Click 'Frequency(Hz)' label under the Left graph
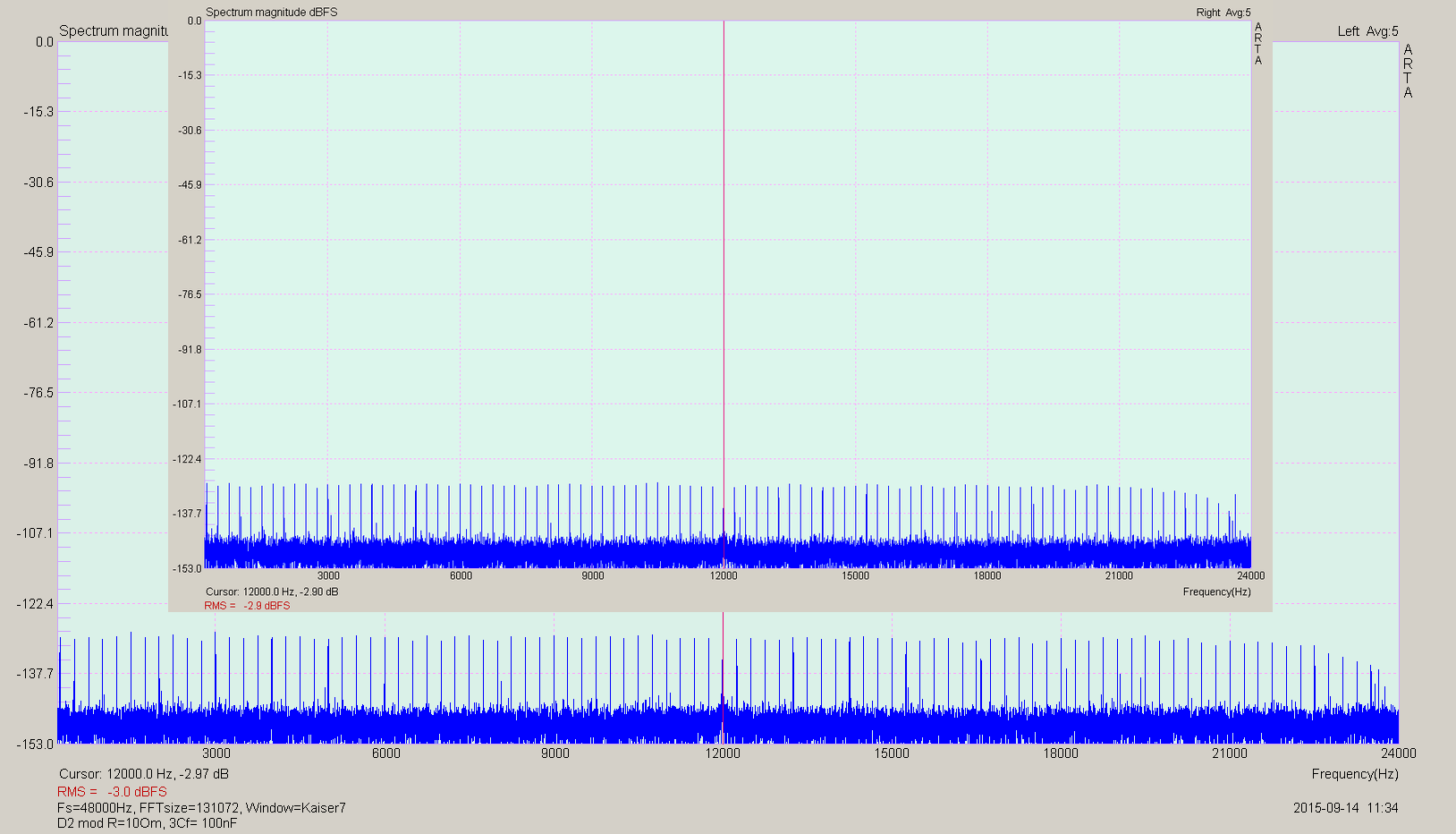 (x=1355, y=774)
